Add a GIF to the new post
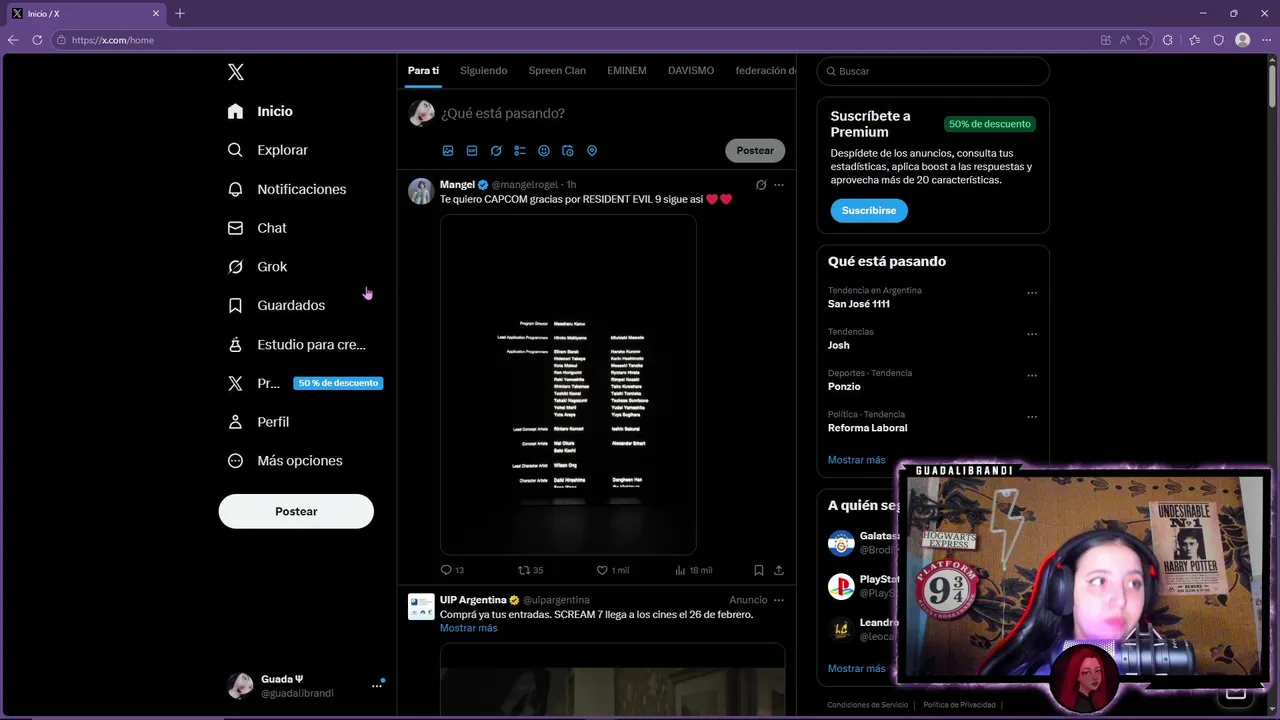 [x=472, y=151]
